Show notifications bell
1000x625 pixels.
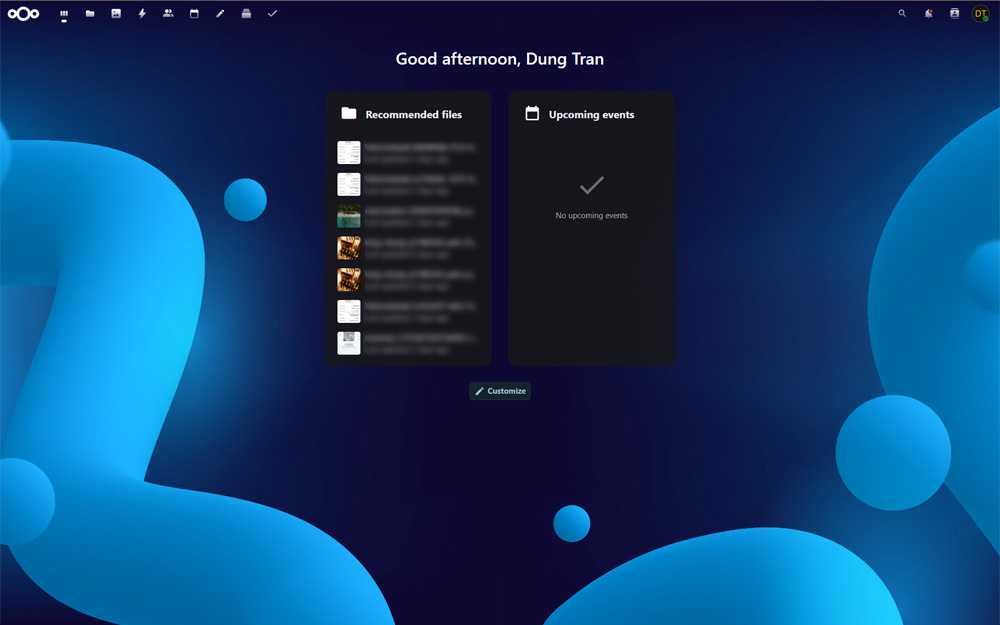pos(929,13)
